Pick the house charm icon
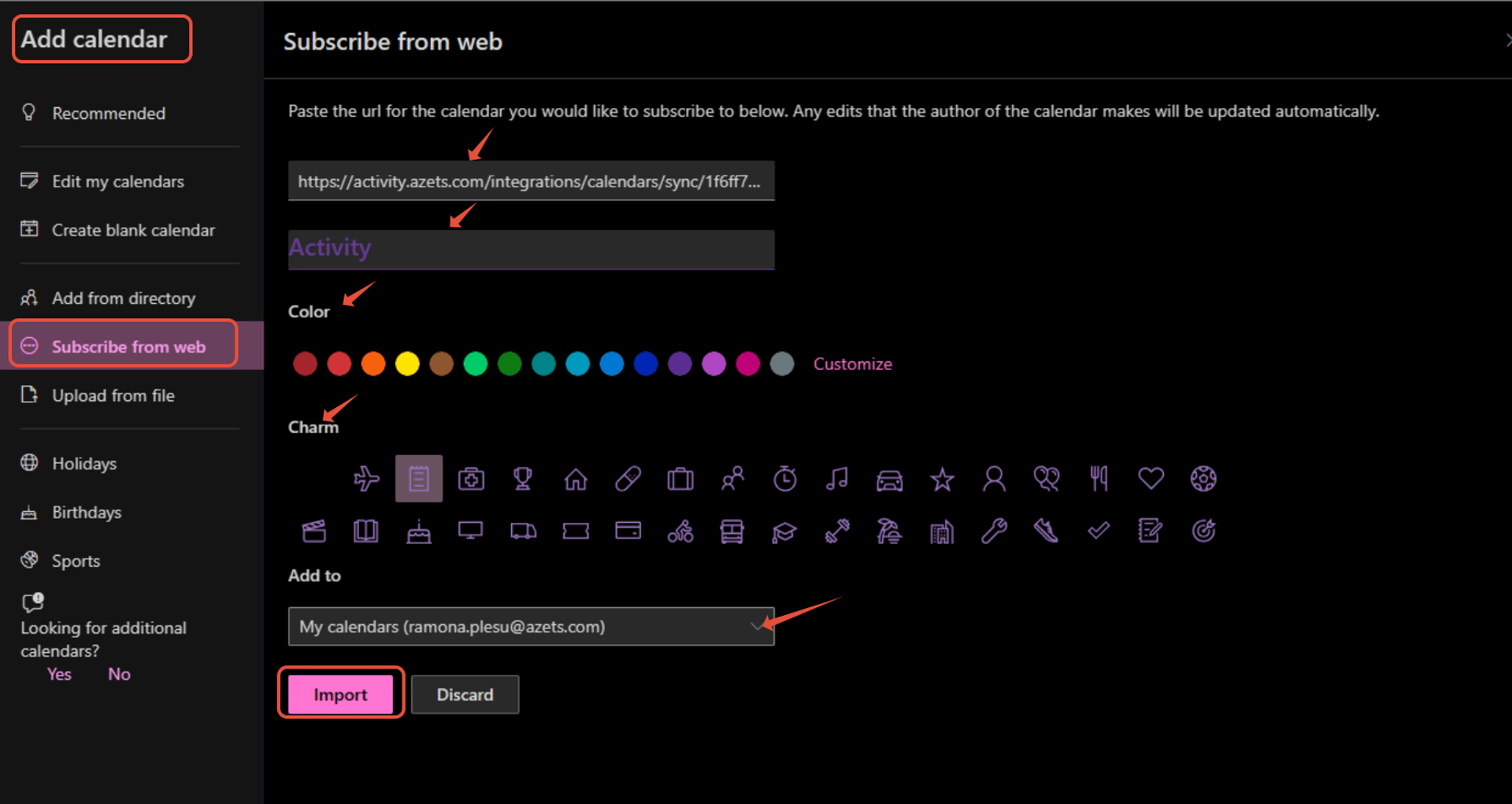 click(x=576, y=479)
